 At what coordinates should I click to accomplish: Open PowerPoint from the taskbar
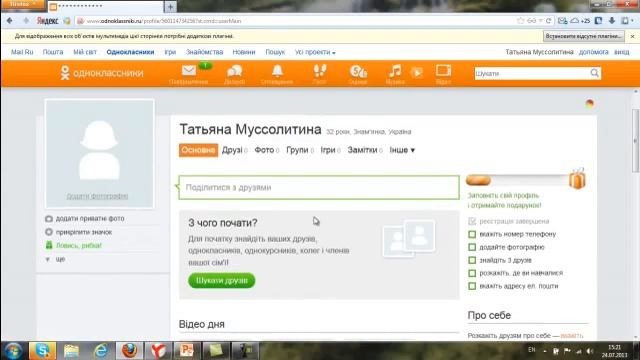187,351
